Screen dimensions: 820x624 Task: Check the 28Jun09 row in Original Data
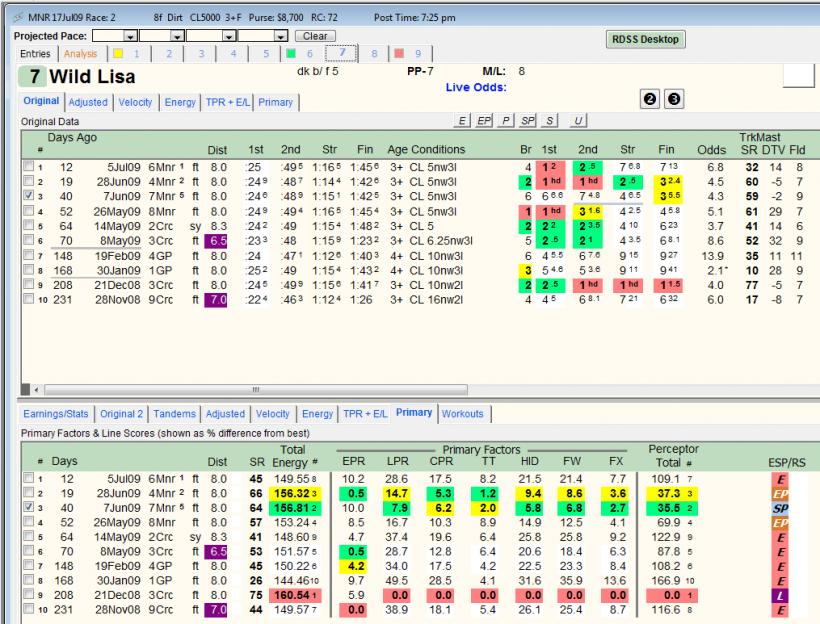pos(28,181)
